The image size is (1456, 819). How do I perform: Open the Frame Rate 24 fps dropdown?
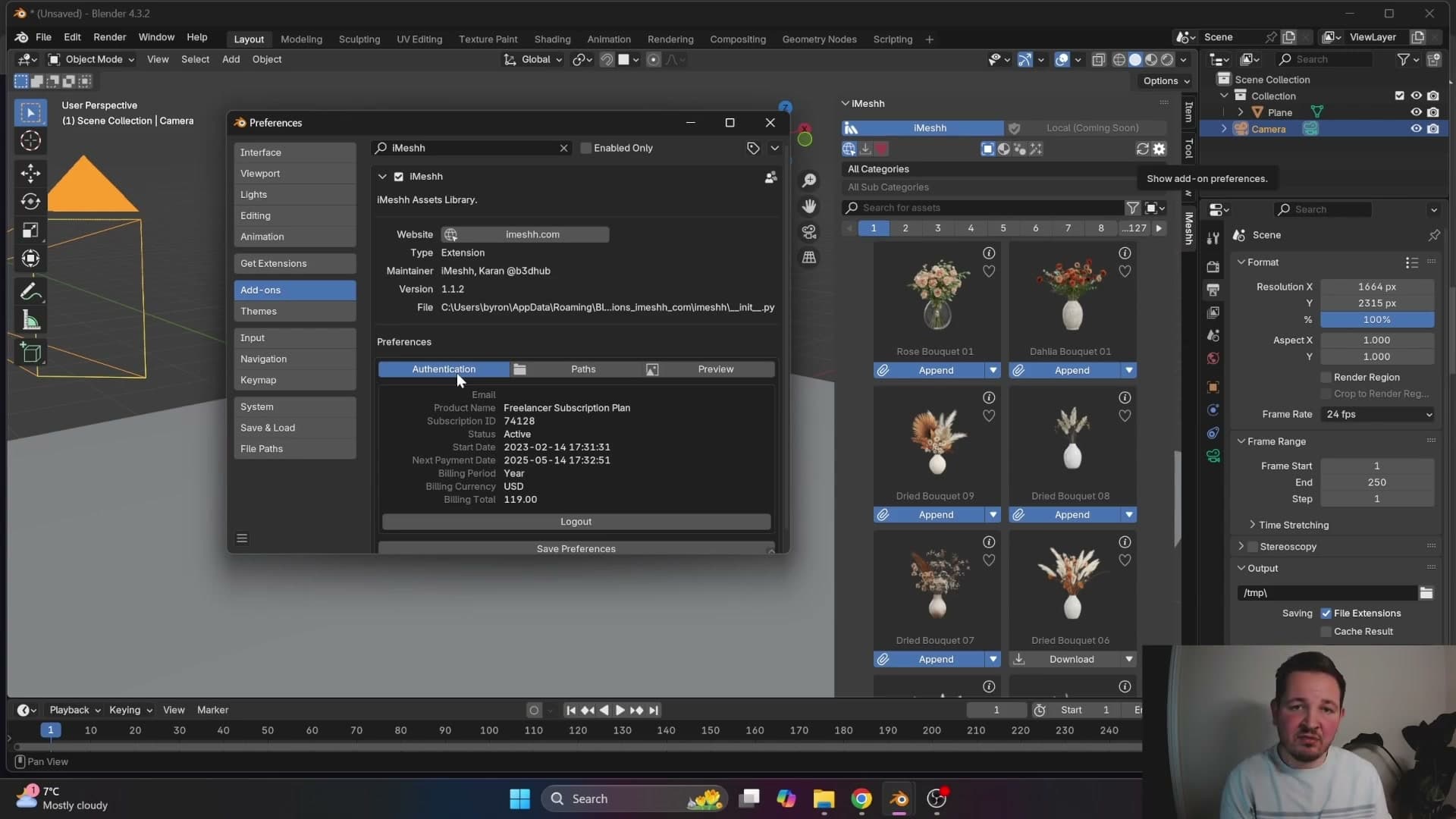tap(1377, 415)
